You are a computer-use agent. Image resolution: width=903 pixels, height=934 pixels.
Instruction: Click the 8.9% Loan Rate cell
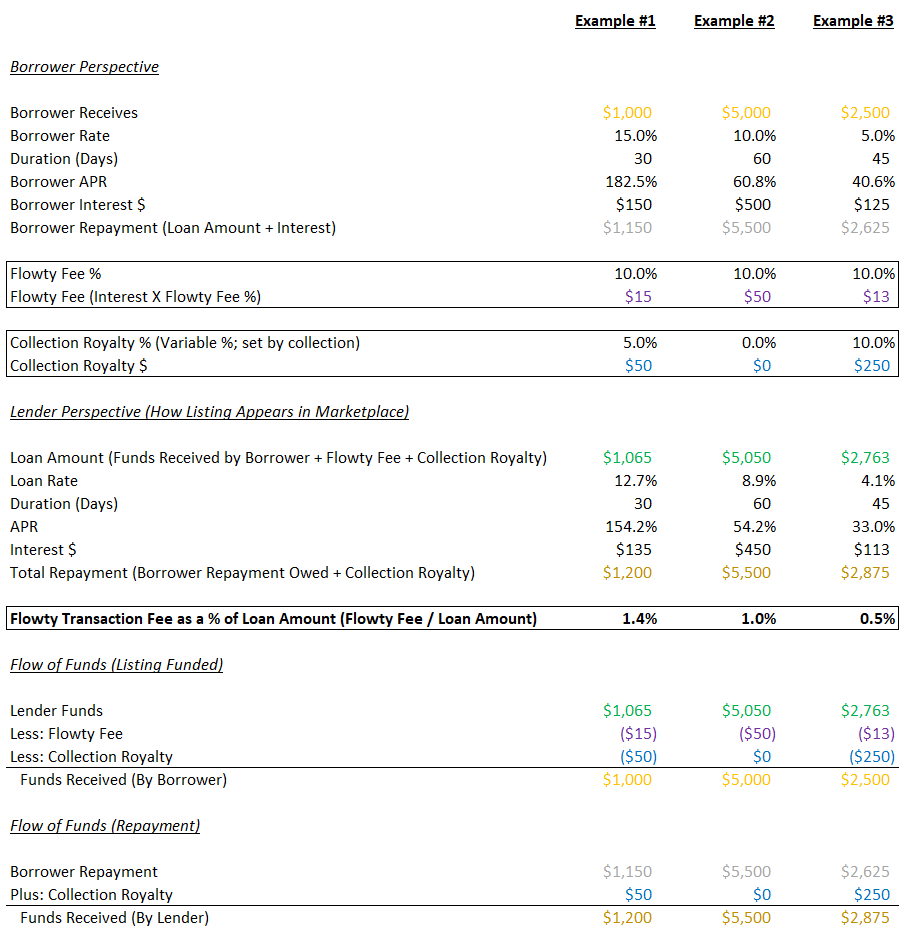pos(756,481)
